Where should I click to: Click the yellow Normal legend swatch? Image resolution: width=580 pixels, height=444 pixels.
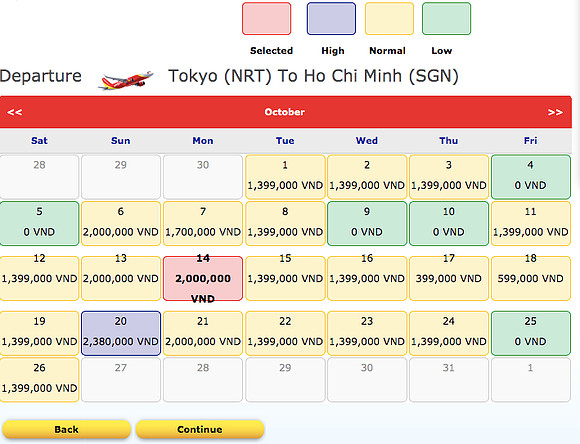point(389,18)
